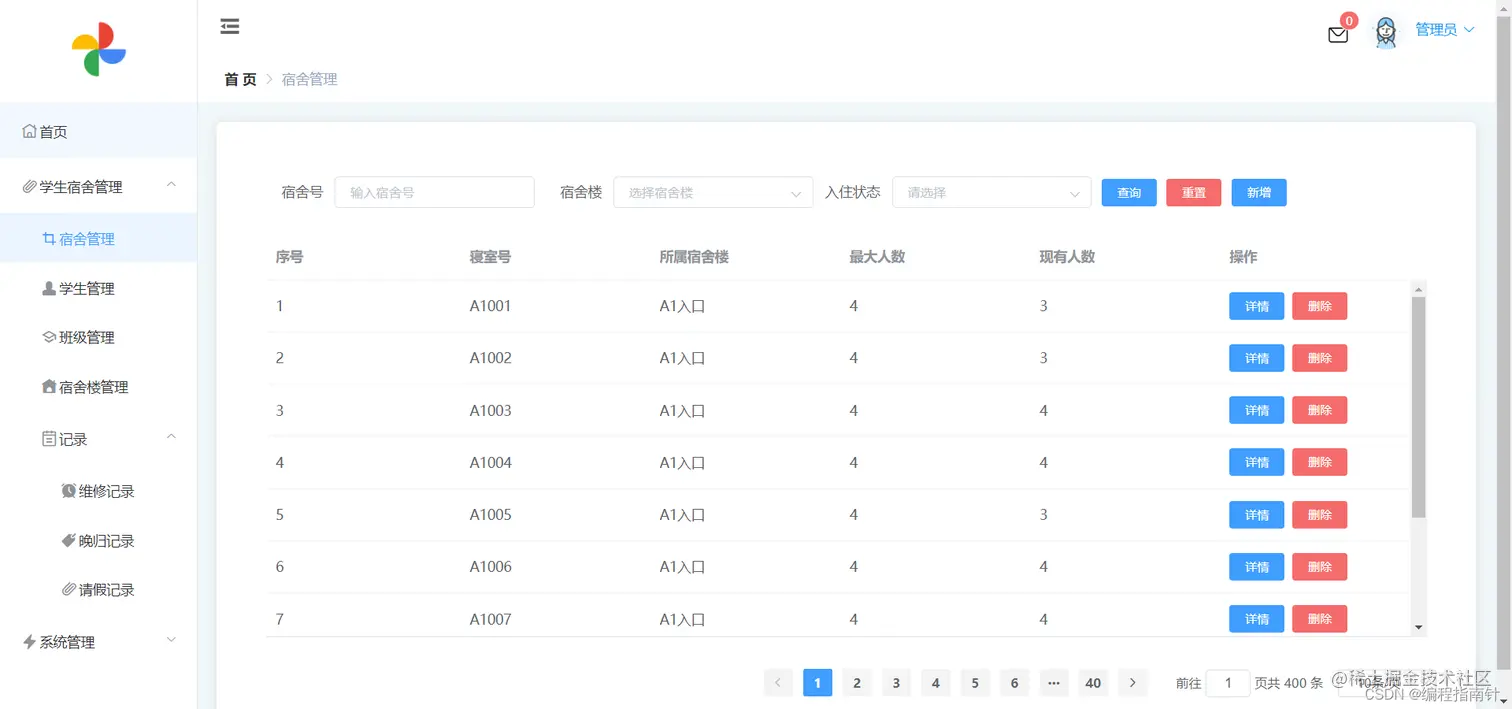Click the colorful pinwheel logo
This screenshot has height=709, width=1512.
[98, 50]
